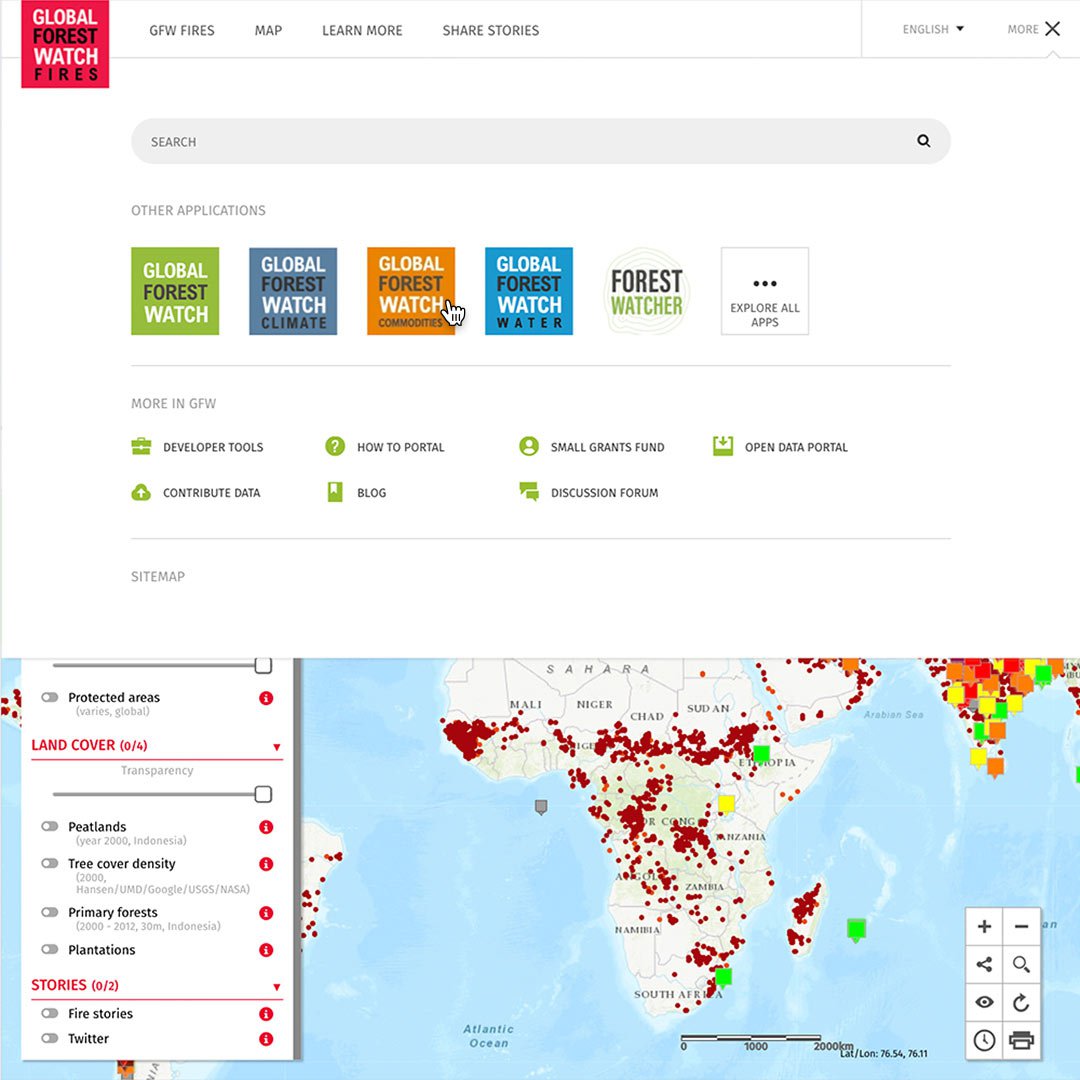Open the Map menu item
Screen dimensions: 1080x1080
(269, 30)
